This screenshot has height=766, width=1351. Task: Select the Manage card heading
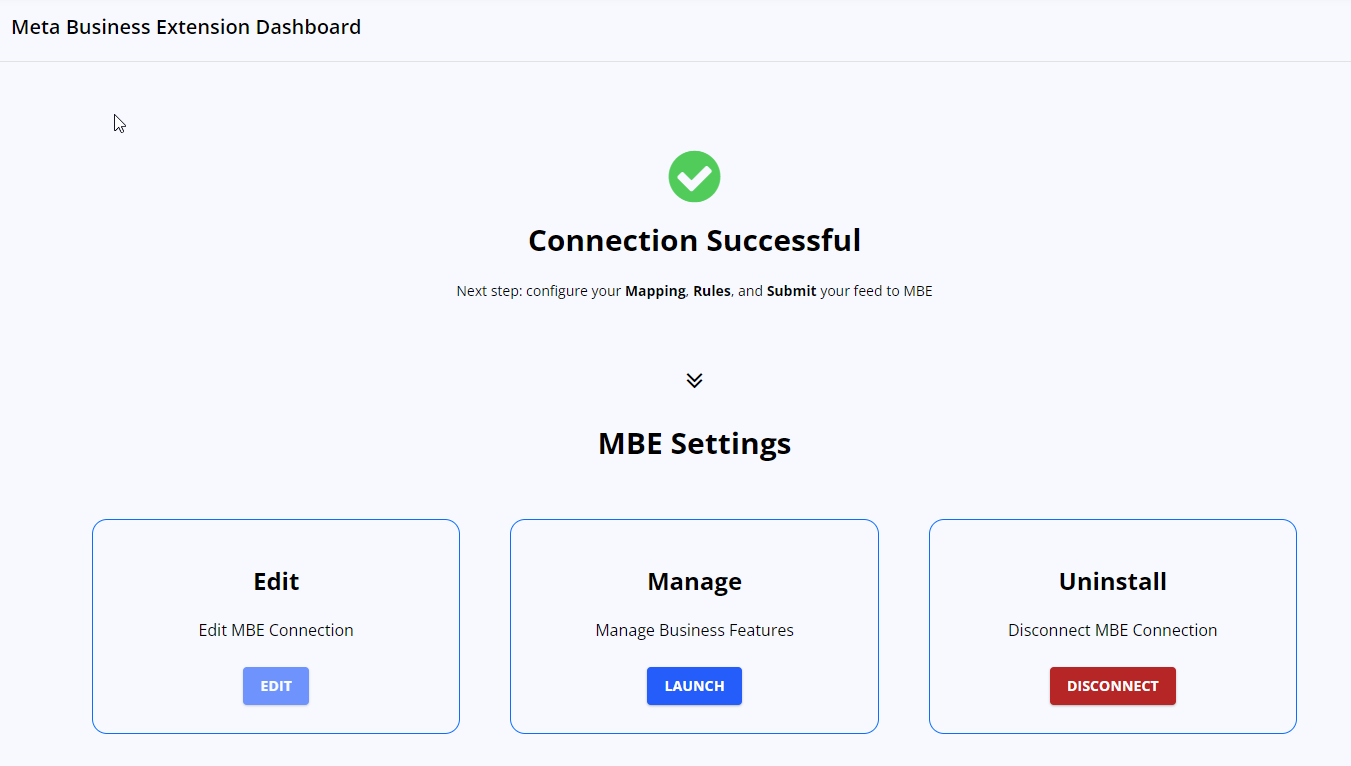click(694, 581)
